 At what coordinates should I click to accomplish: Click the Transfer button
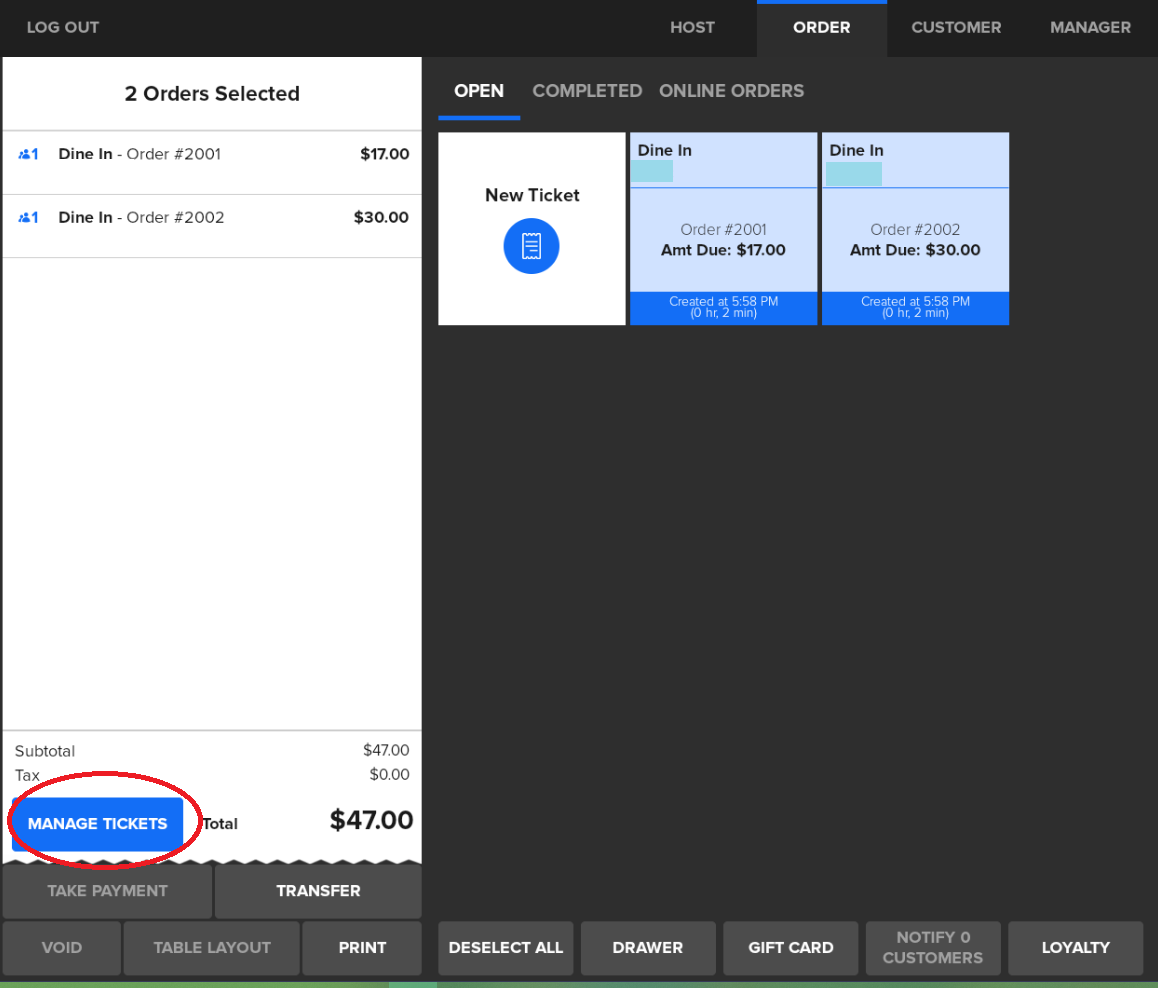tap(318, 891)
